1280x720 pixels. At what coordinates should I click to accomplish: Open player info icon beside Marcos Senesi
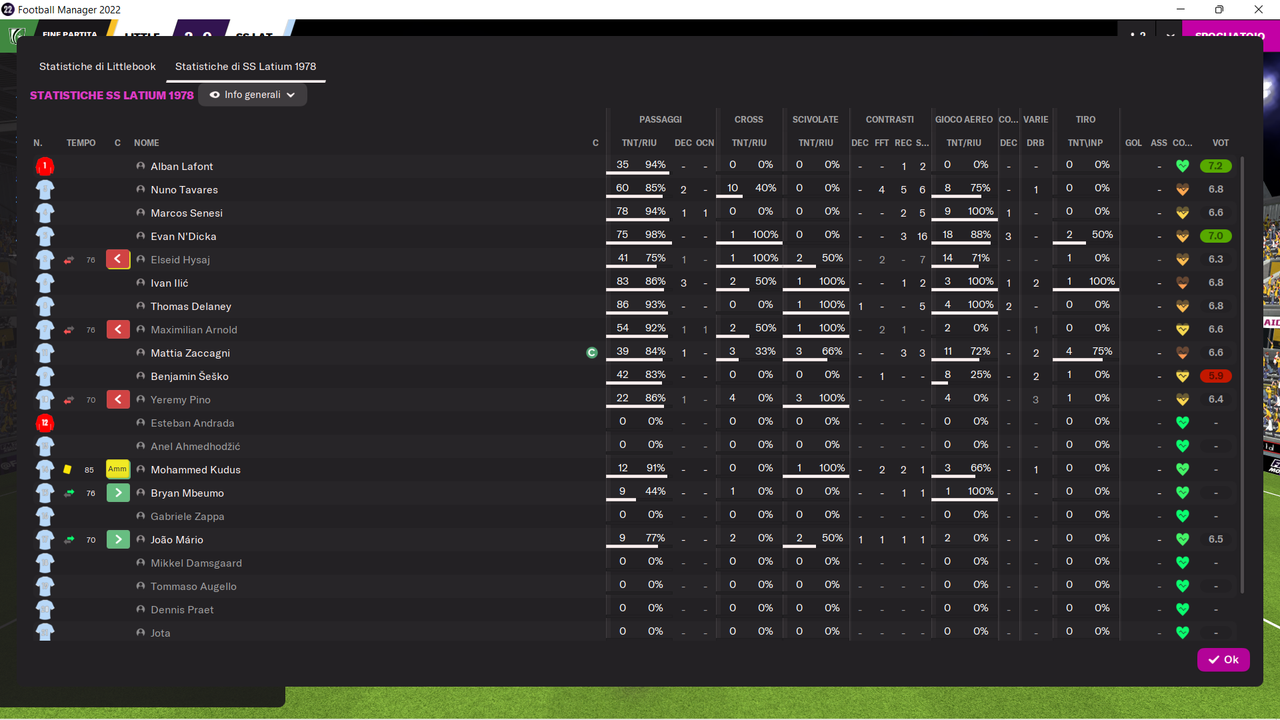141,213
